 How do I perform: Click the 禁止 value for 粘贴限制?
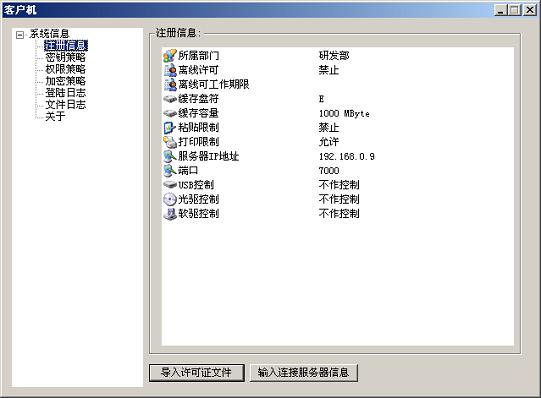pyautogui.click(x=329, y=128)
